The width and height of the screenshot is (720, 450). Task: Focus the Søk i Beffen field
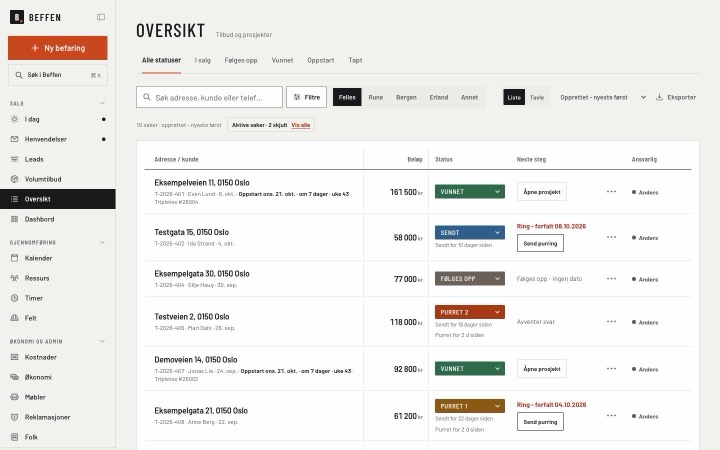(58, 75)
